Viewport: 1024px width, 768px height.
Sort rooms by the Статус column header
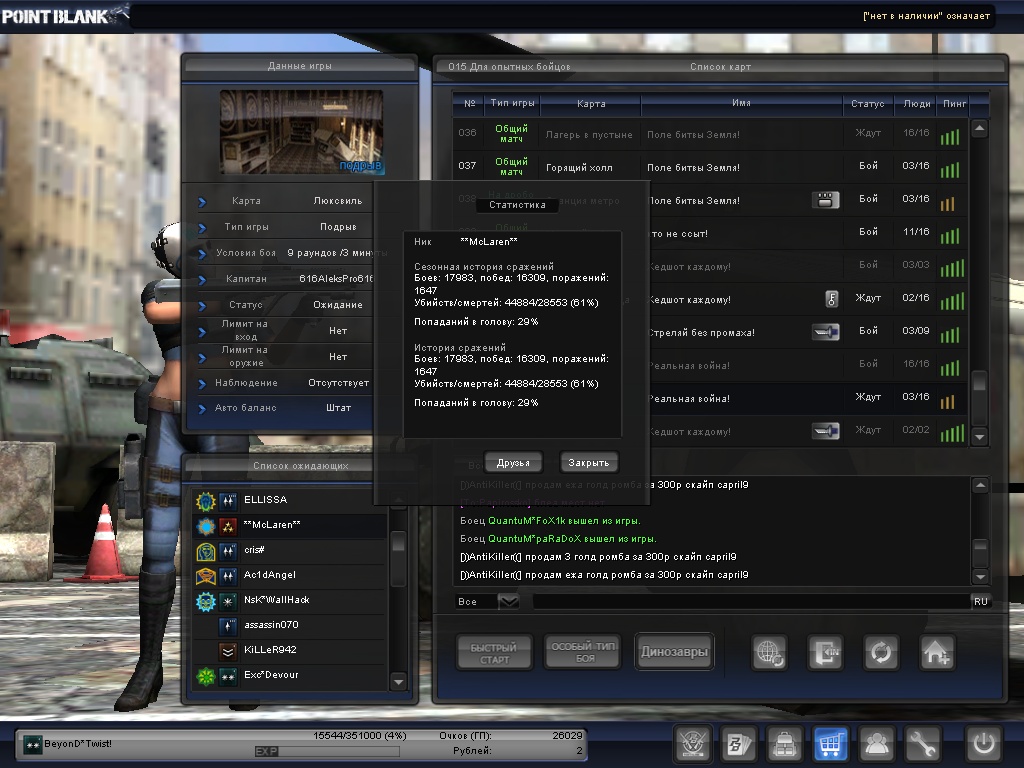(867, 103)
